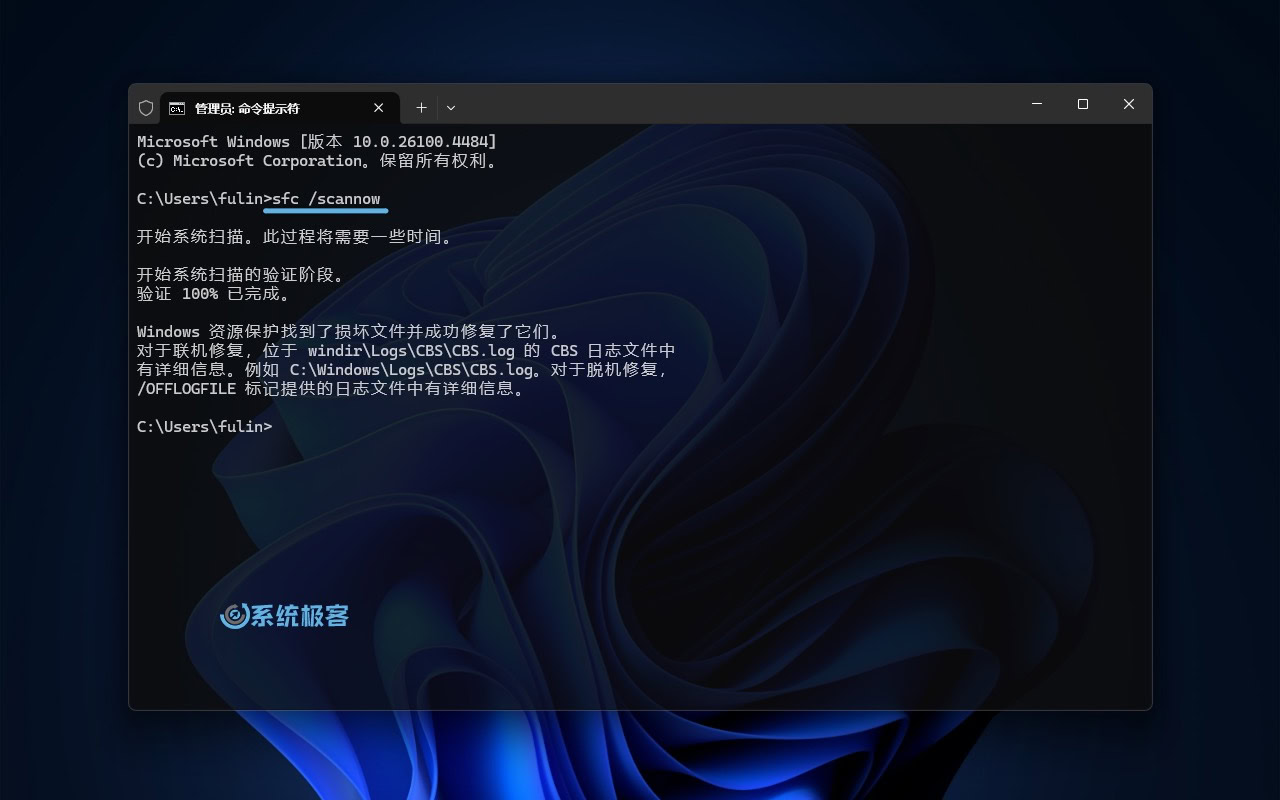Click the admin shield icon in the tab bar
The width and height of the screenshot is (1280, 800).
[146, 108]
